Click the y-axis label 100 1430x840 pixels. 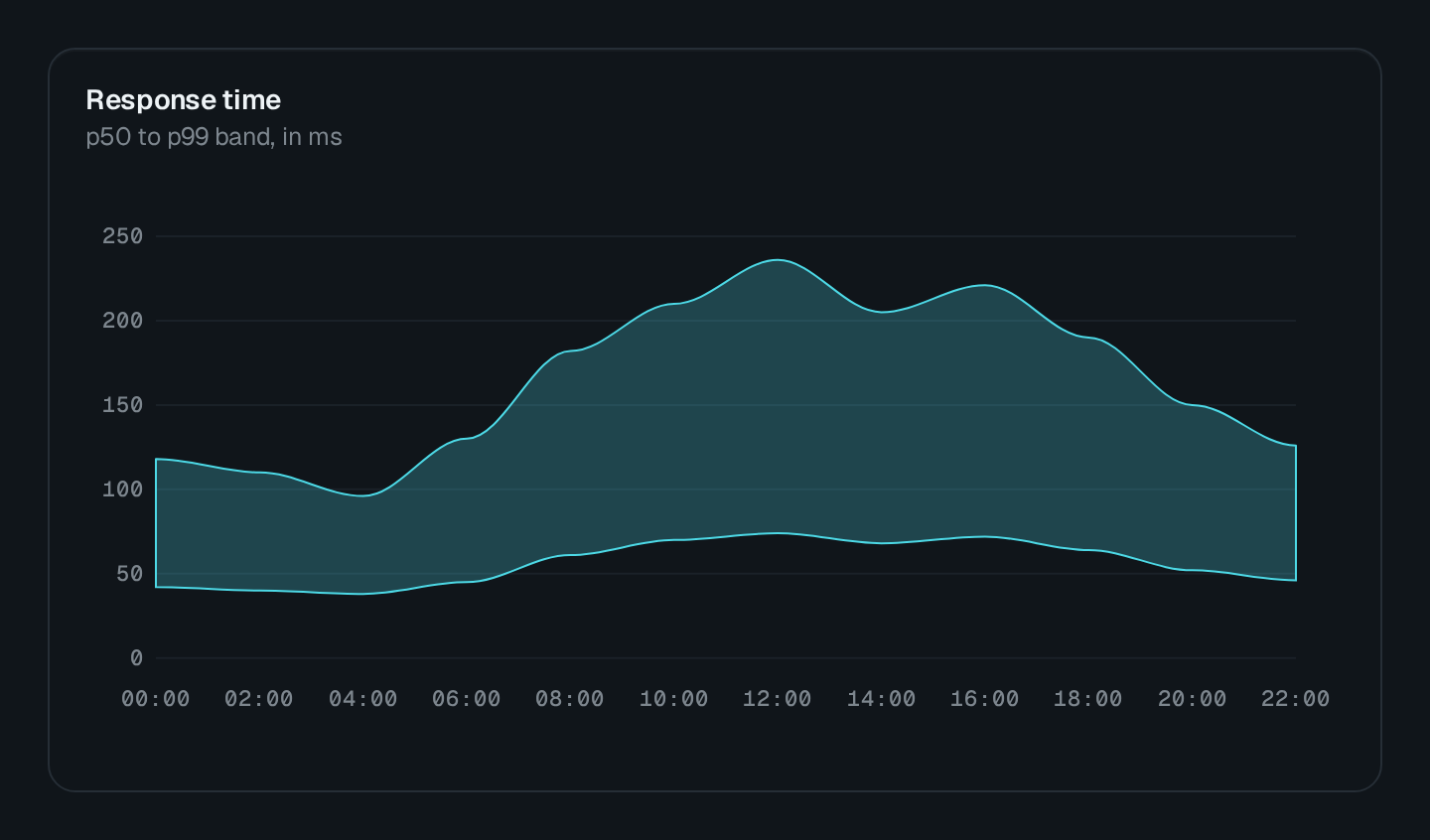click(x=123, y=490)
